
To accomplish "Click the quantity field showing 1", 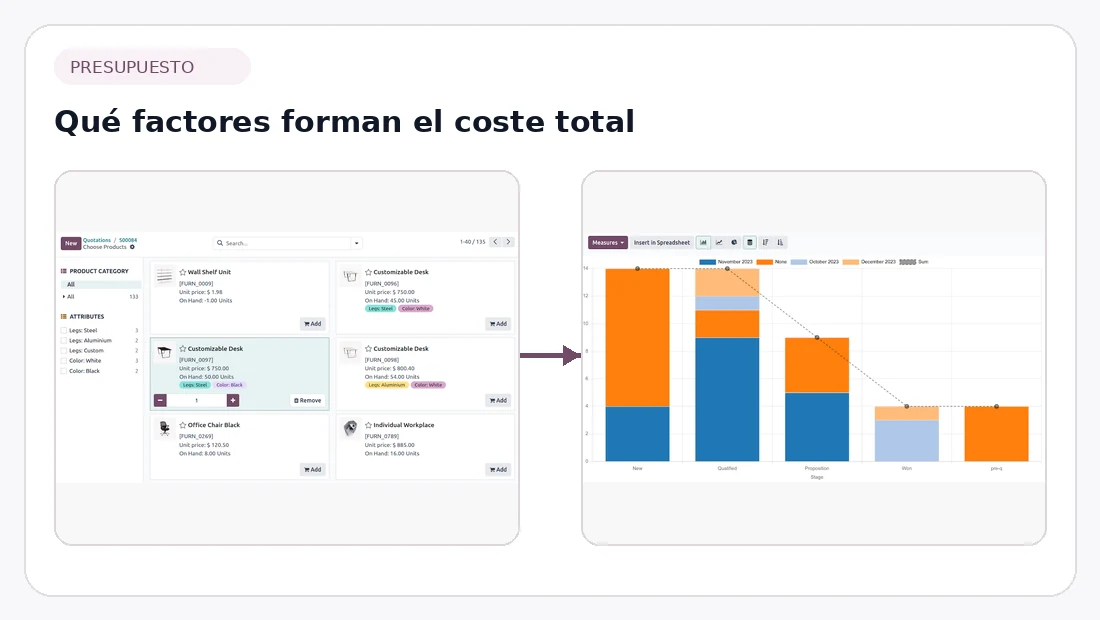I will click(196, 400).
